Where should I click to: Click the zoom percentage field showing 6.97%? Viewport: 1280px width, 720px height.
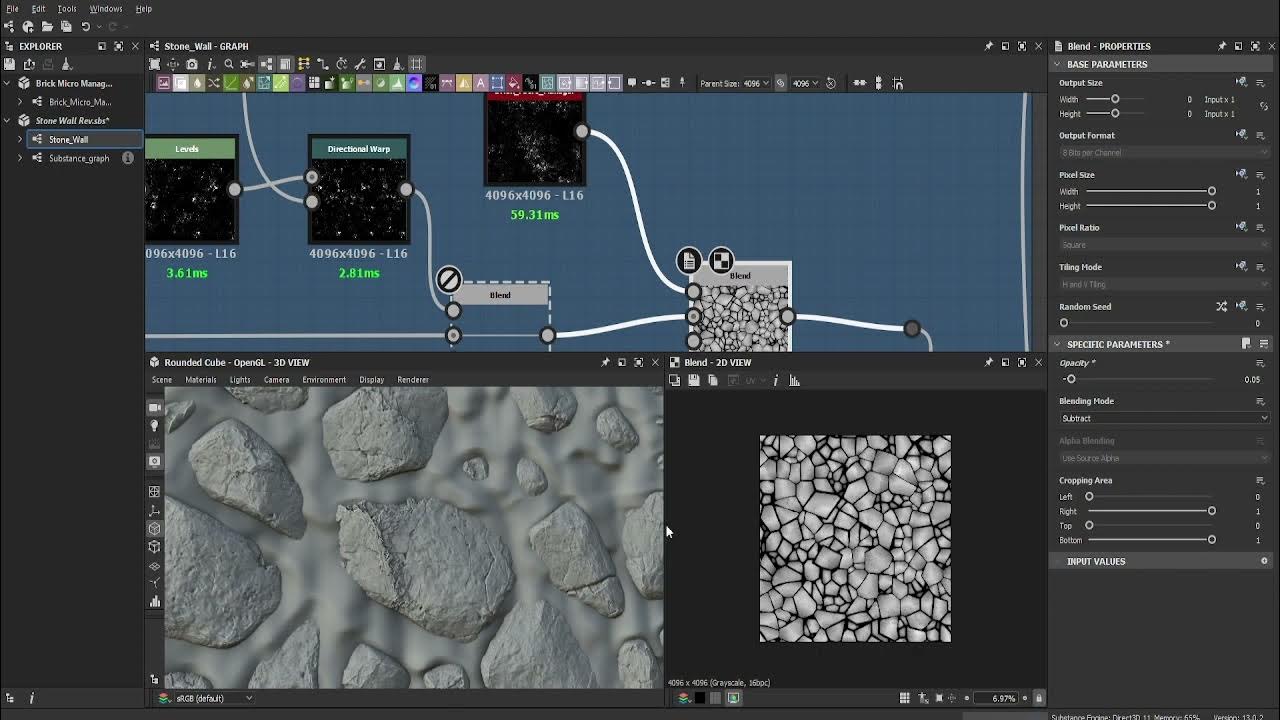coord(996,698)
